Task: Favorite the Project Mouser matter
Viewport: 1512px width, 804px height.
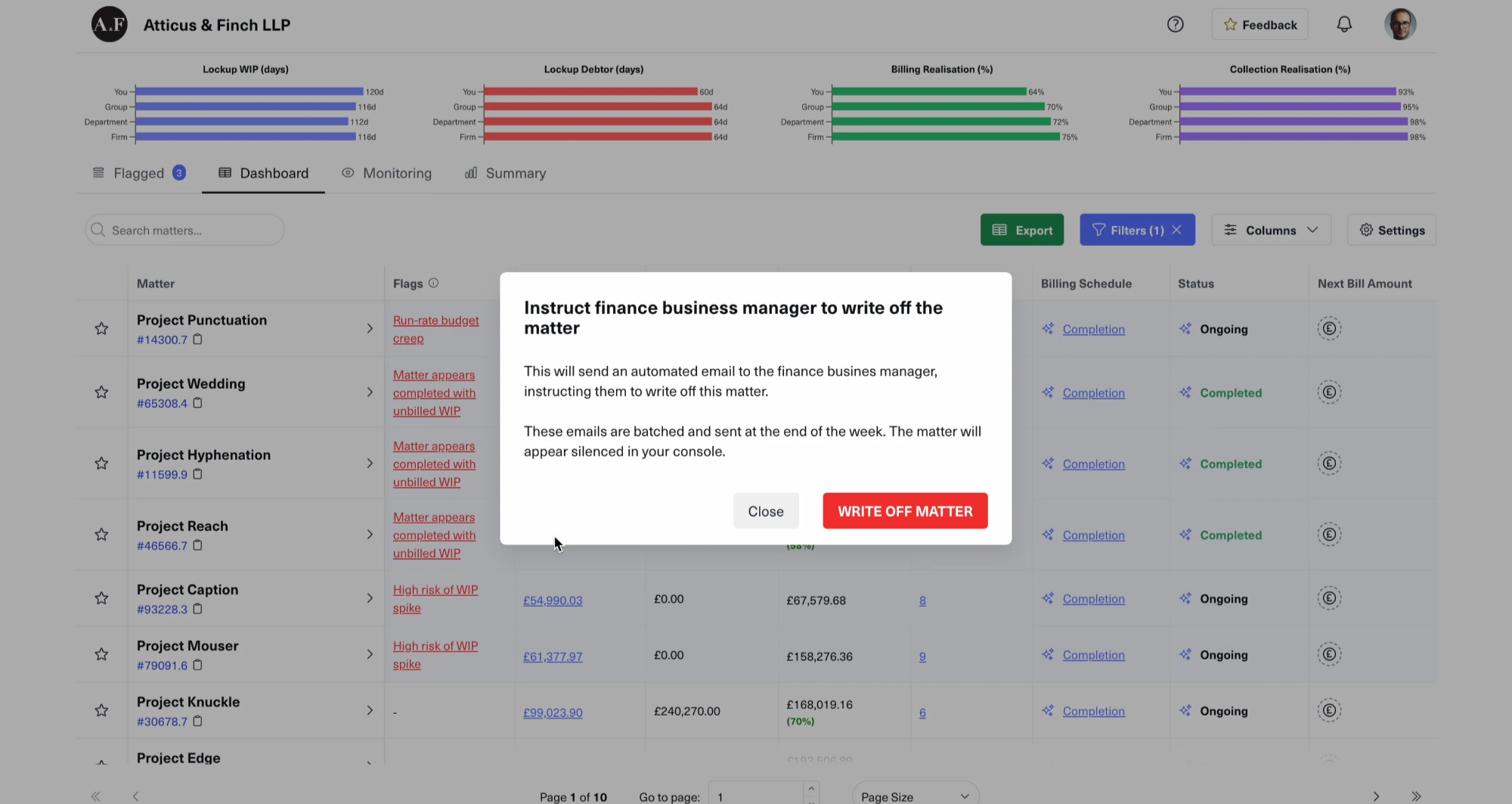Action: (x=101, y=654)
